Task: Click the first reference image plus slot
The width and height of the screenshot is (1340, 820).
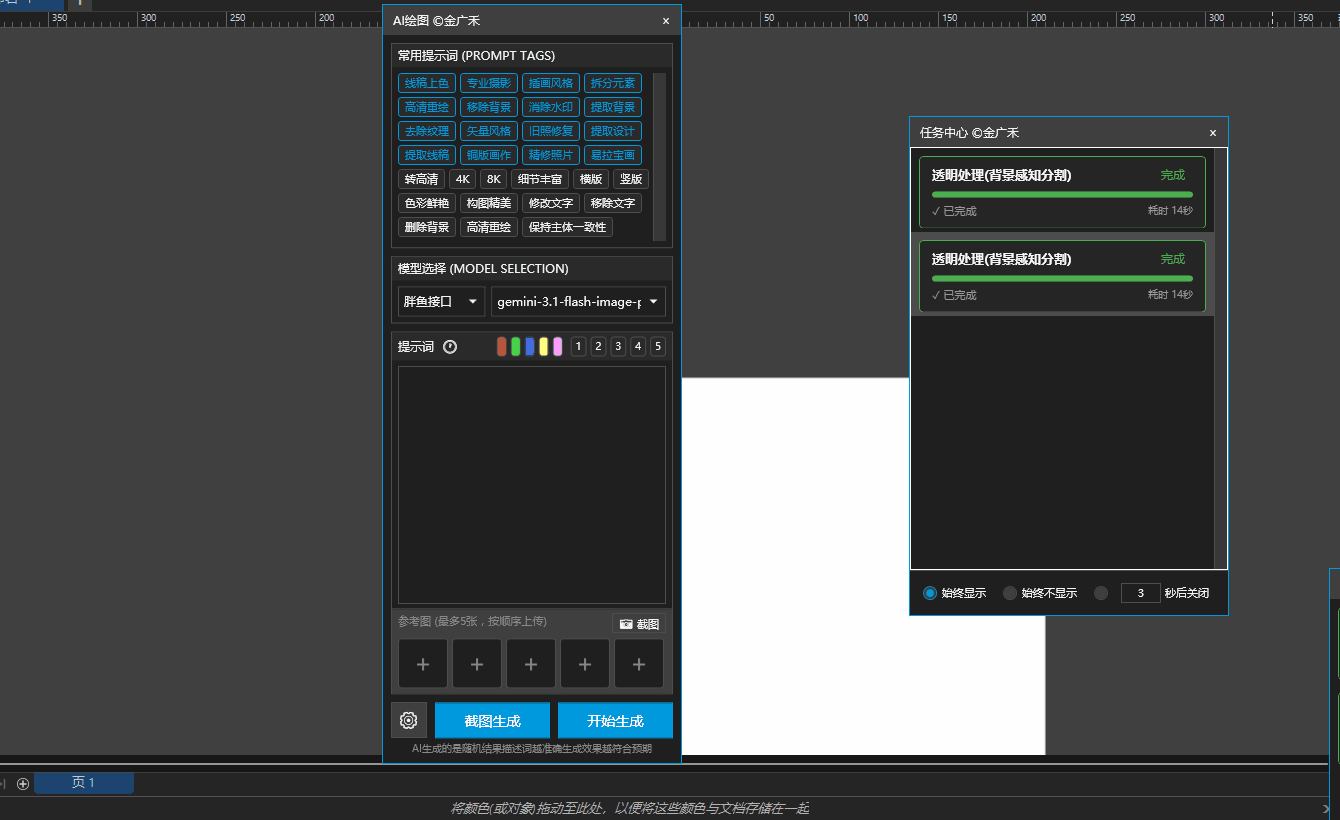Action: pyautogui.click(x=423, y=664)
